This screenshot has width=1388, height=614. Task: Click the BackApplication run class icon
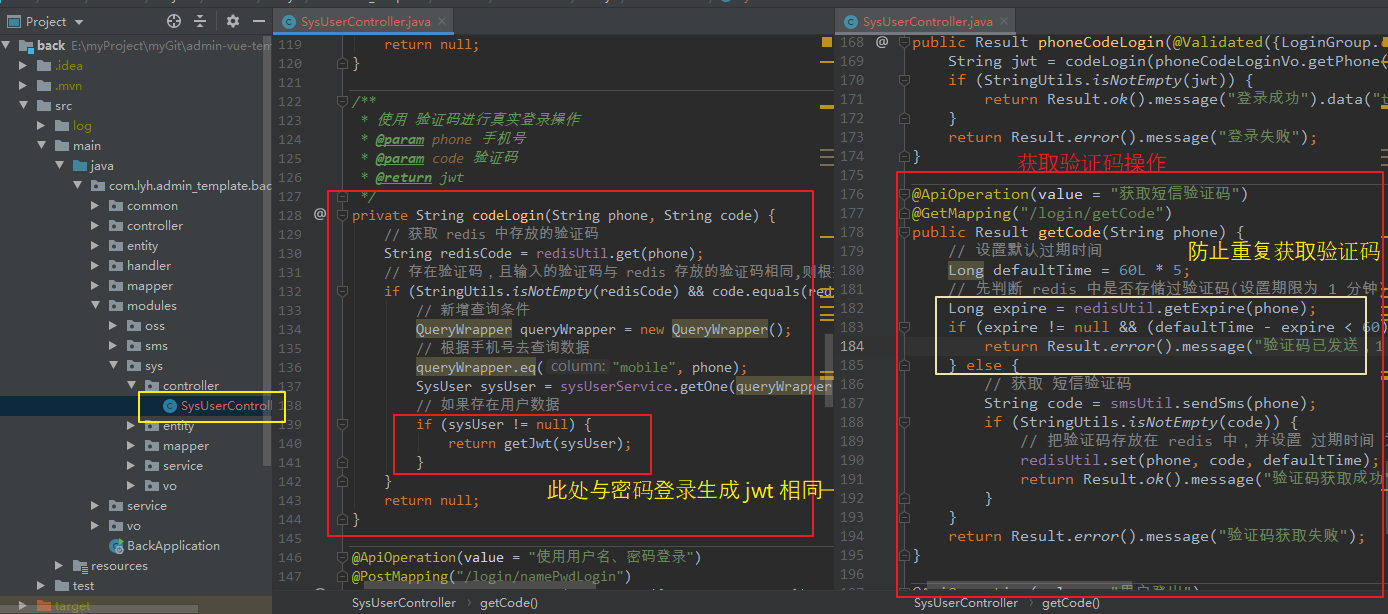click(x=116, y=546)
